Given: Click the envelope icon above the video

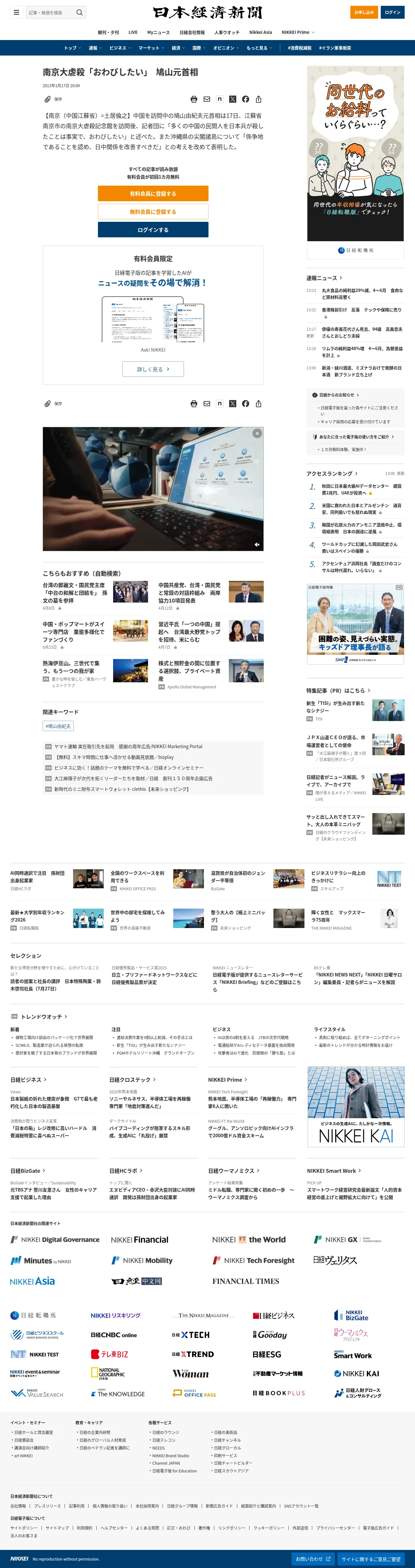Looking at the screenshot, I should [x=207, y=404].
